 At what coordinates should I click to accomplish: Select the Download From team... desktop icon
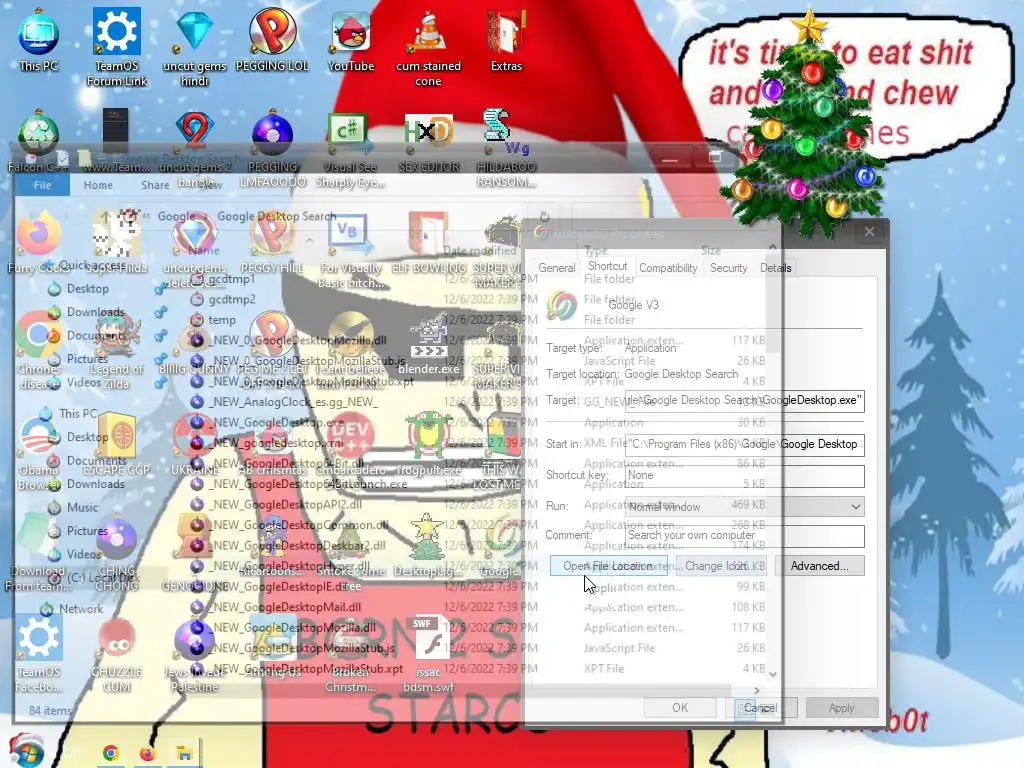(38, 552)
